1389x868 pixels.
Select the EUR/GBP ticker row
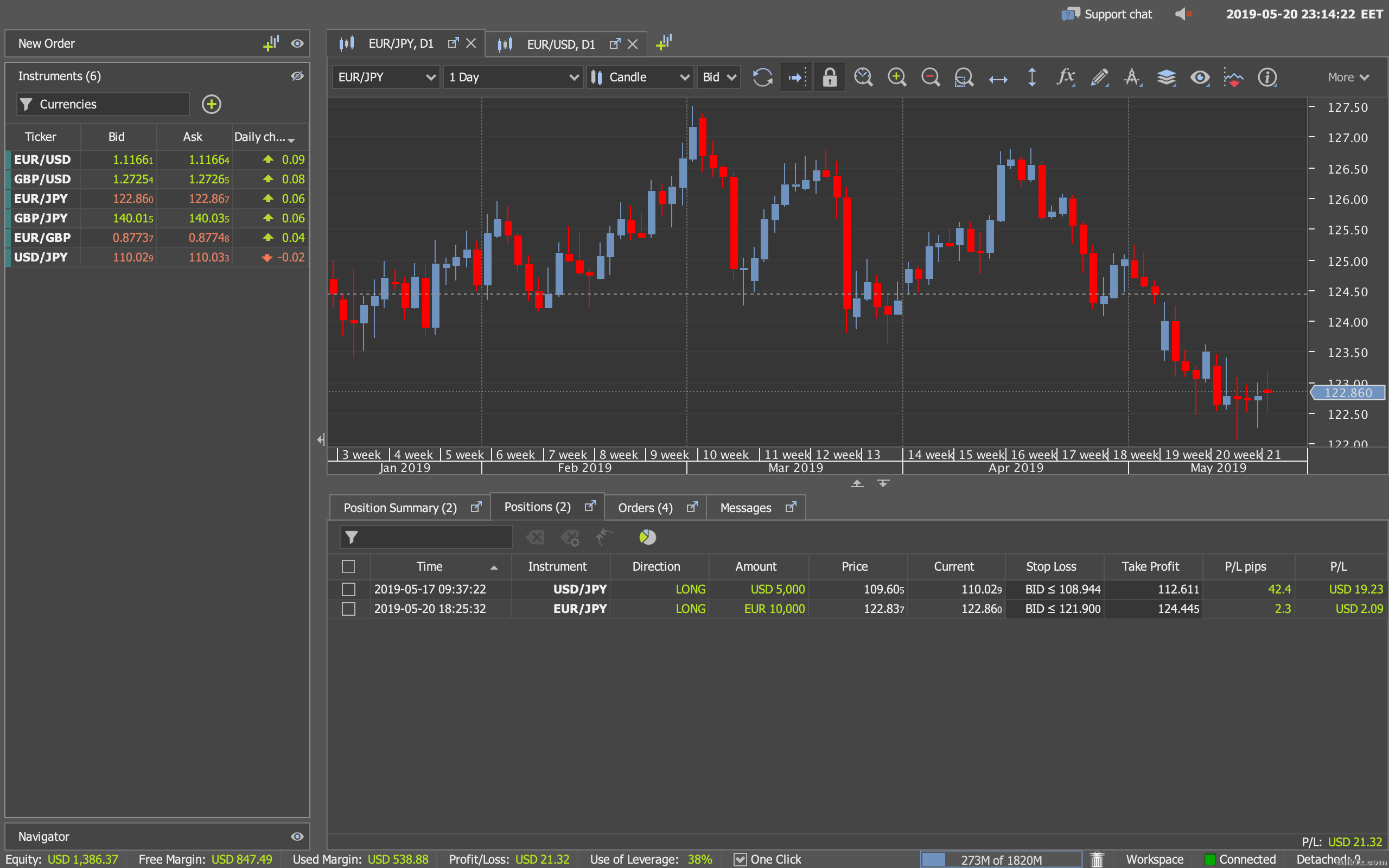156,238
